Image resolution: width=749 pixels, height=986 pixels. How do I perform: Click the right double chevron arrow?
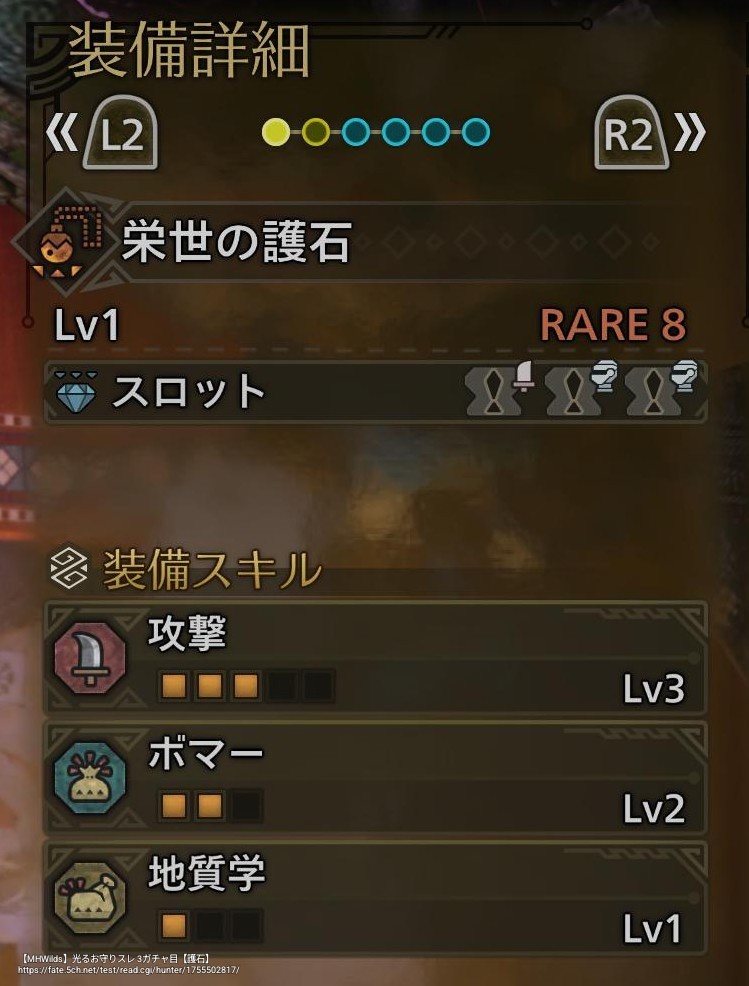tap(690, 133)
